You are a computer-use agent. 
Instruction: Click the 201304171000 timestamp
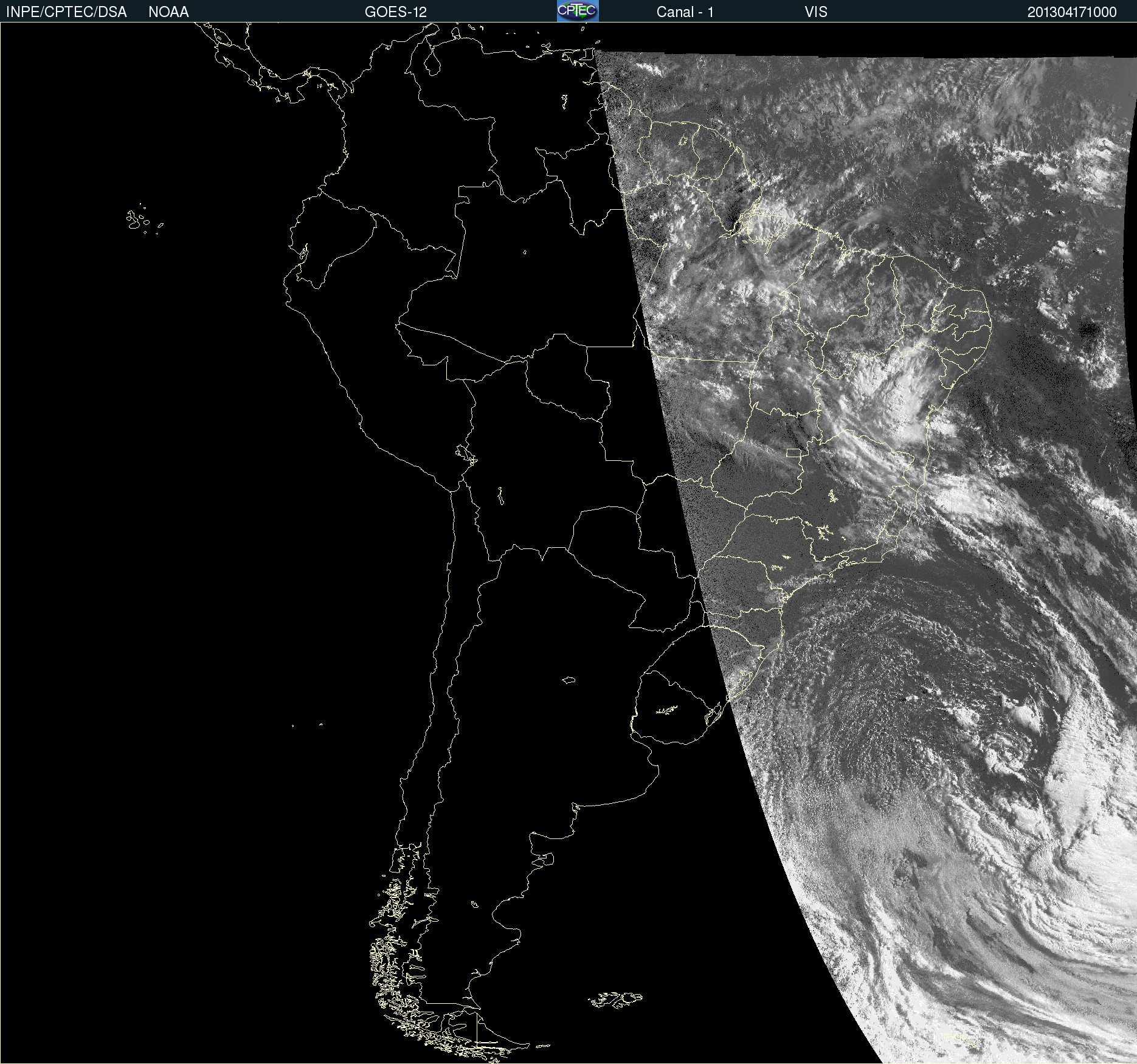(x=1072, y=12)
